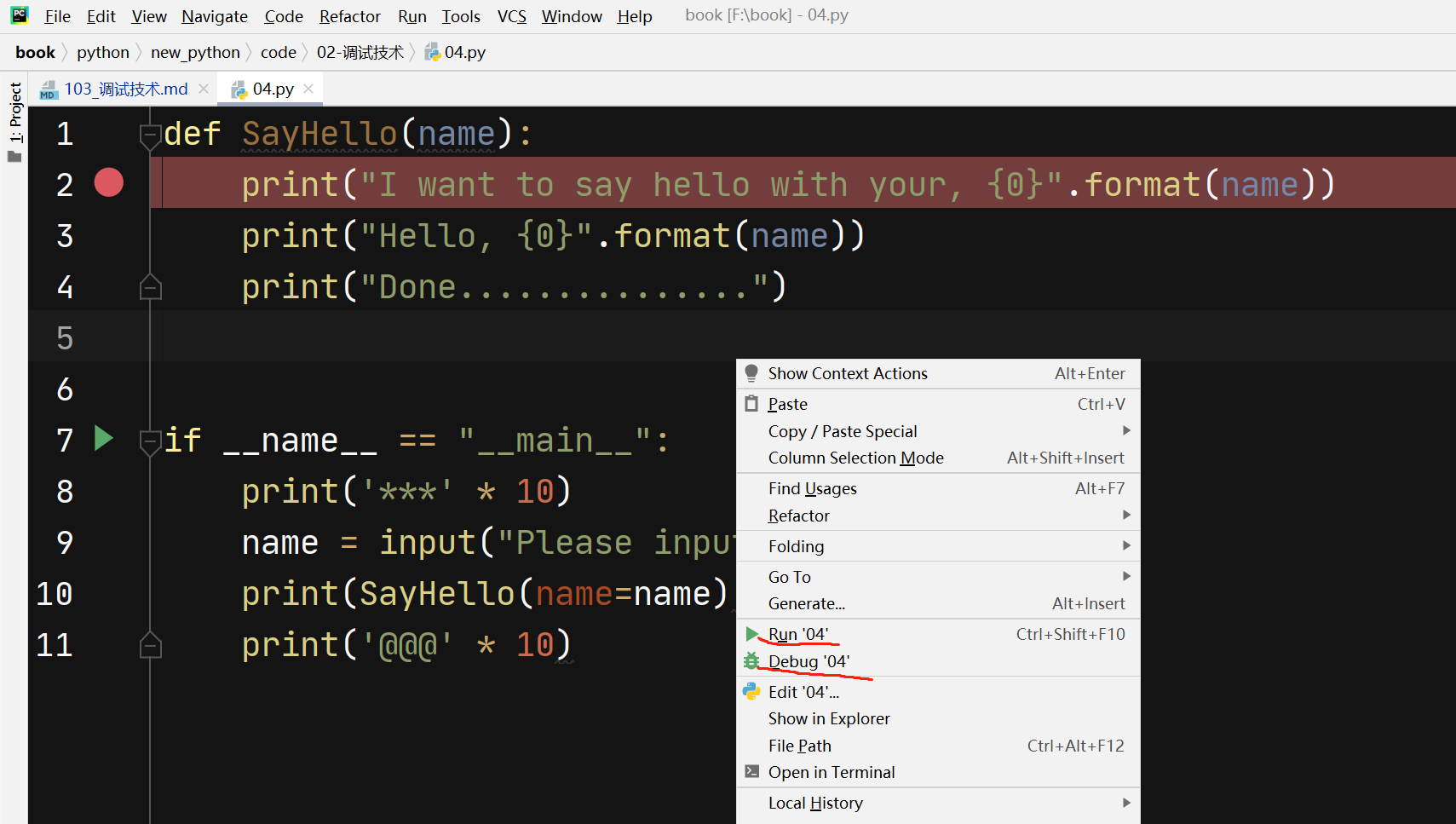Collapse the SayHello function fold marker

(150, 135)
